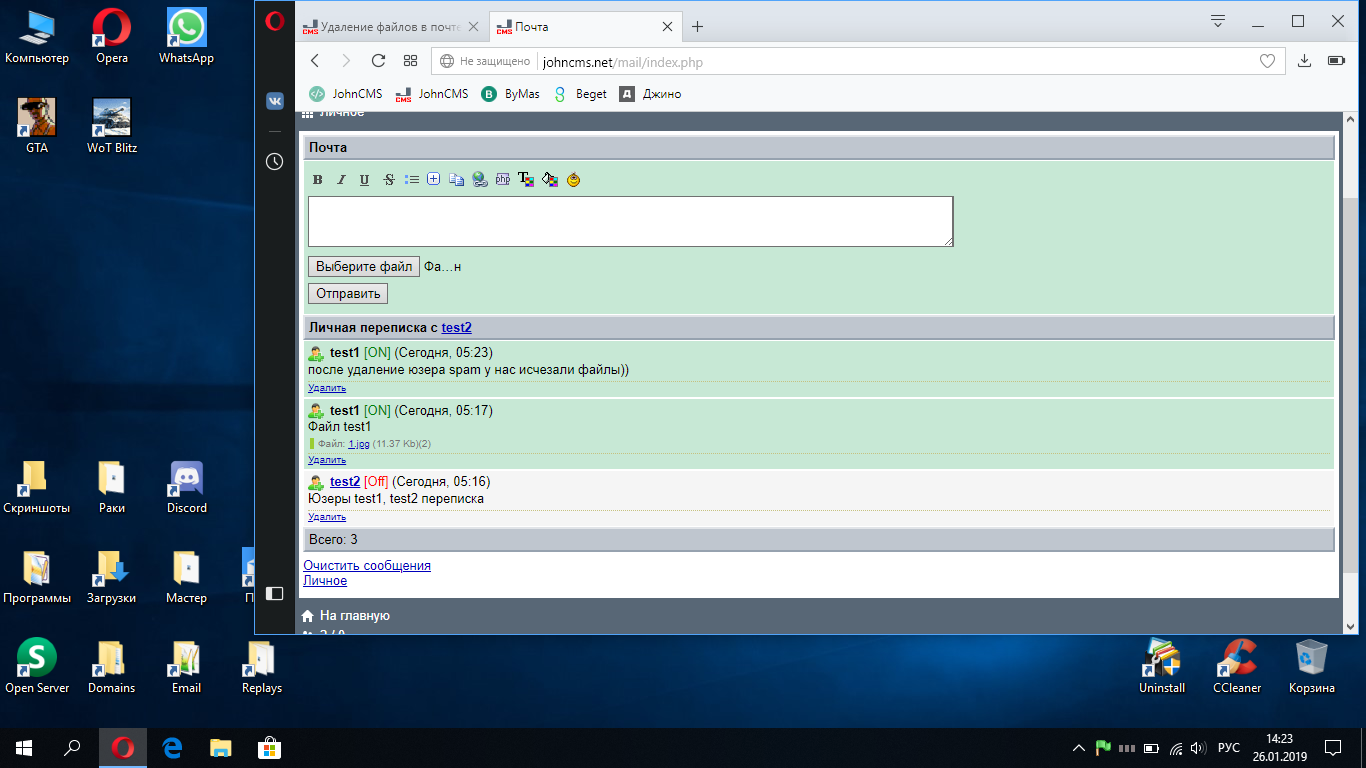This screenshot has width=1366, height=768.
Task: Open the JohnCMS bookmark with red CMS icon
Action: point(431,94)
